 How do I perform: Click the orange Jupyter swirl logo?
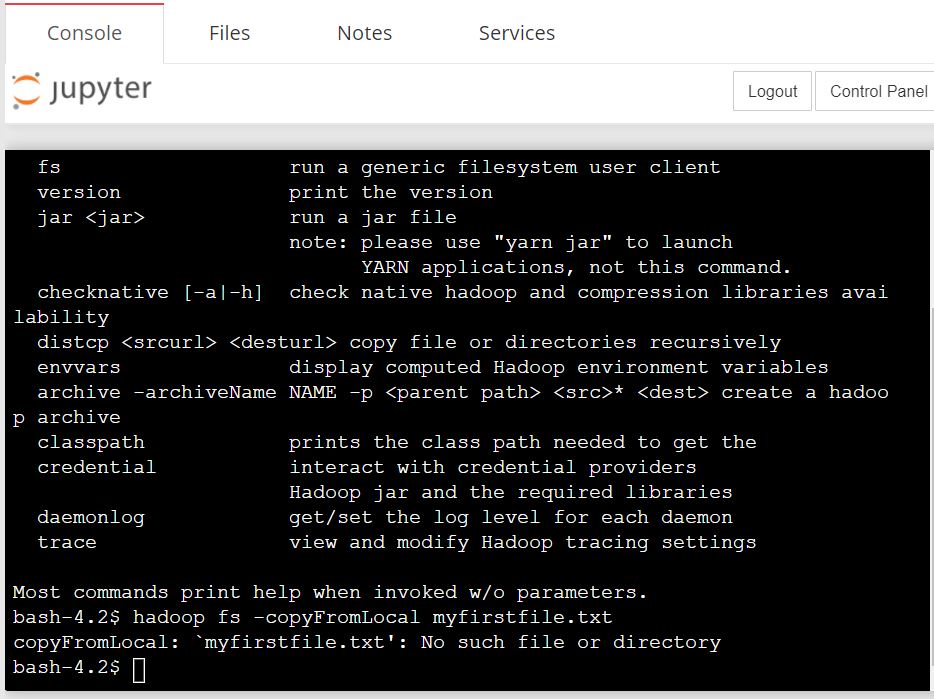pos(26,90)
